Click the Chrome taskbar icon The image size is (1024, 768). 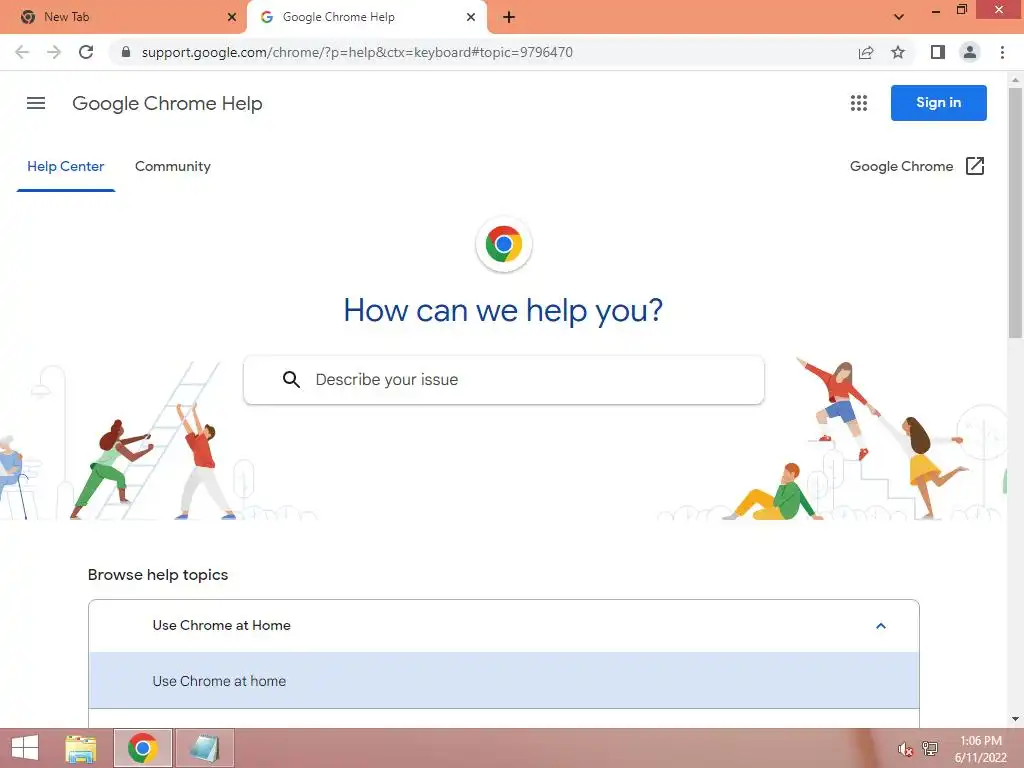tap(143, 748)
